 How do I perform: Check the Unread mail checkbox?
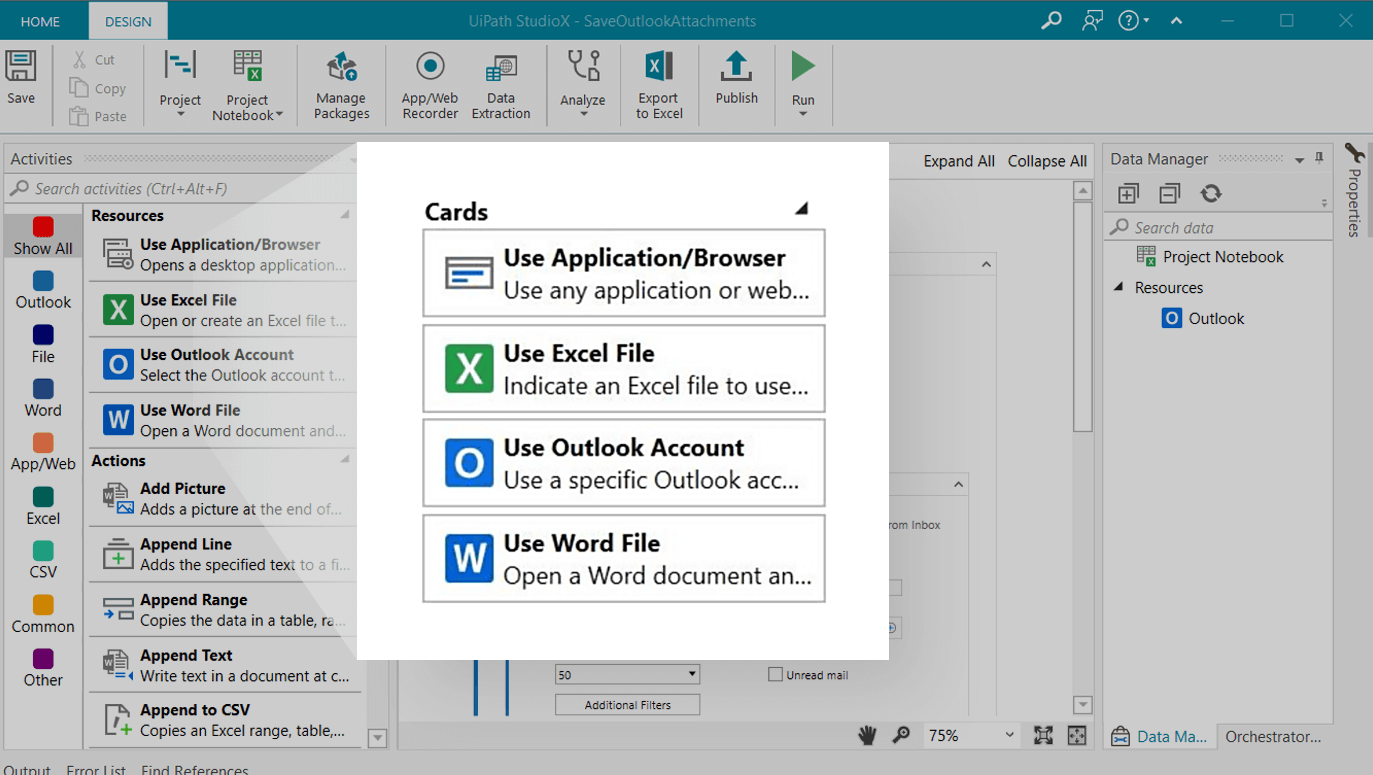coord(775,674)
